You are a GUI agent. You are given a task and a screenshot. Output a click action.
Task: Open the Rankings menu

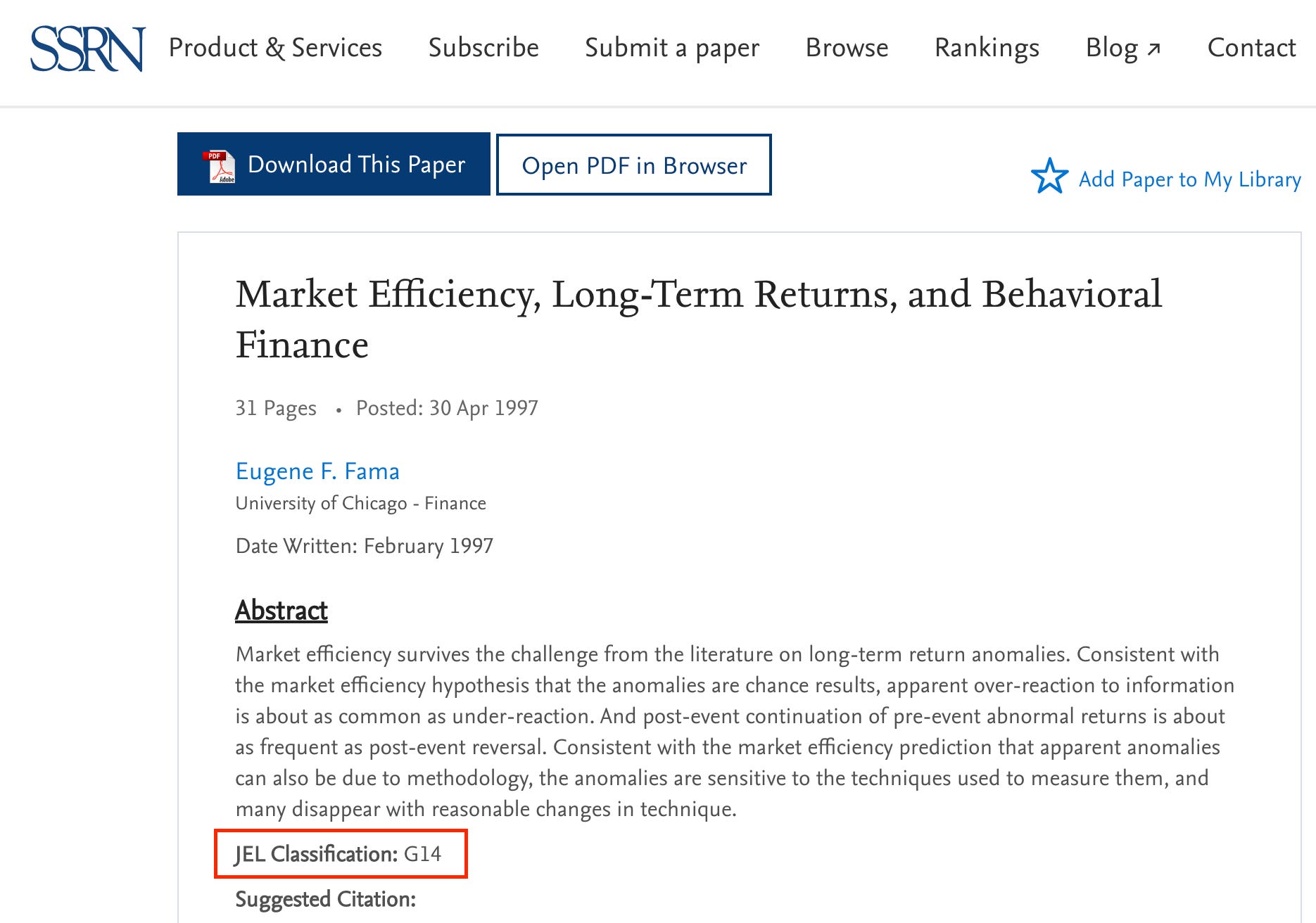tap(987, 48)
